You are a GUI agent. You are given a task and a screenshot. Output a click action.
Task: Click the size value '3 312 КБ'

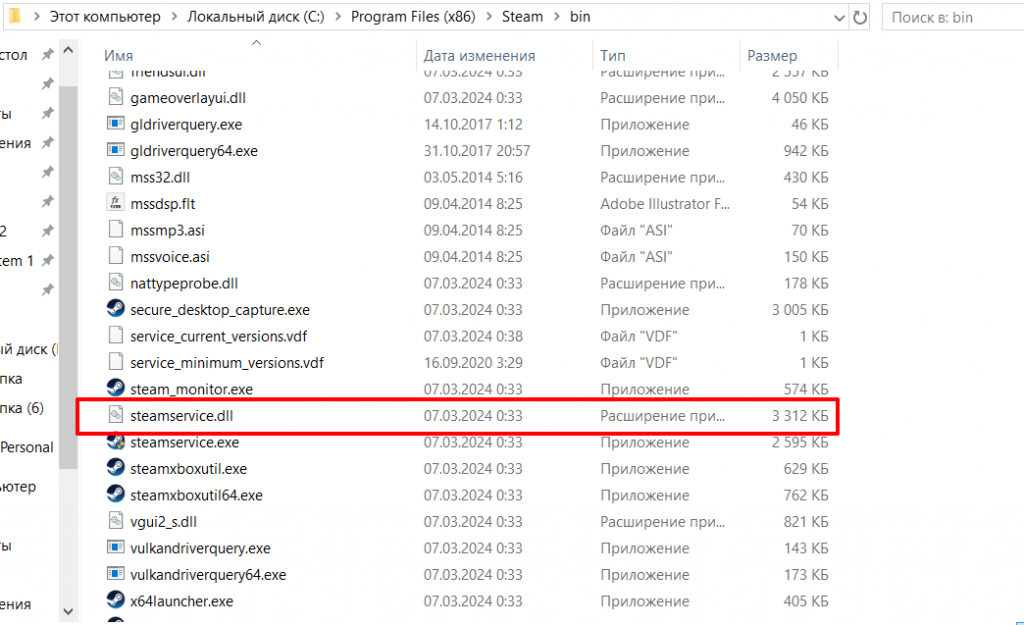pos(800,415)
